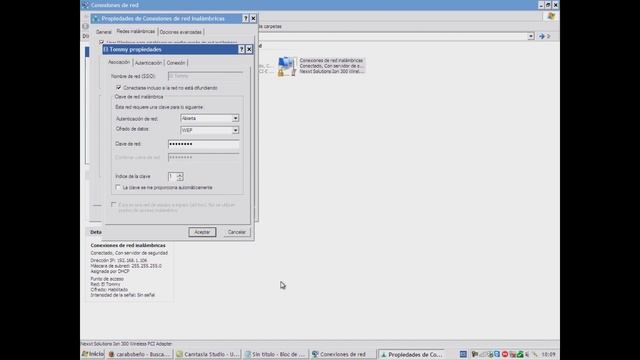Click 'Cifrado: Habilitado' in details panel

(x=109, y=289)
